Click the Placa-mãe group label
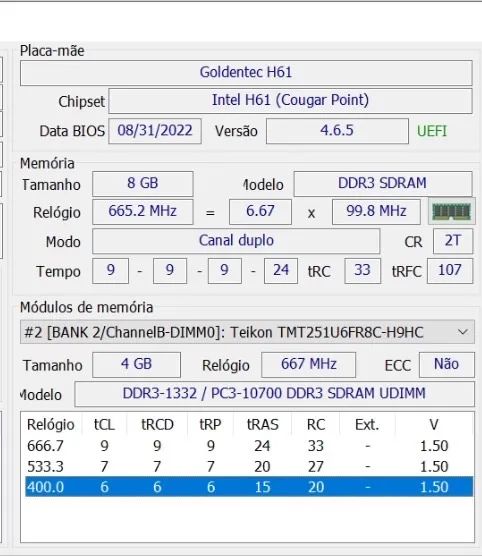The image size is (482, 556). (x=52, y=51)
